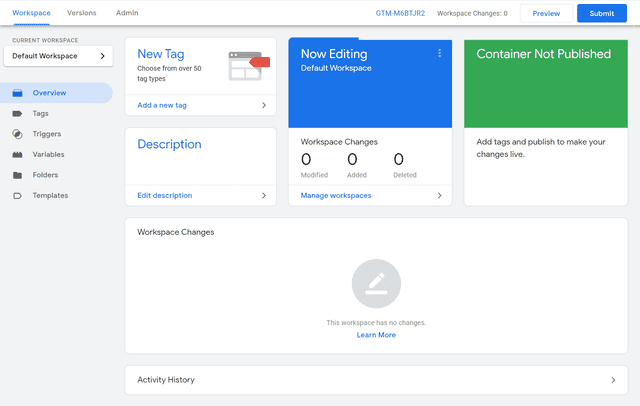Screen dimensions: 640x406
Task: Switch to the Versions tab
Action: click(x=82, y=13)
